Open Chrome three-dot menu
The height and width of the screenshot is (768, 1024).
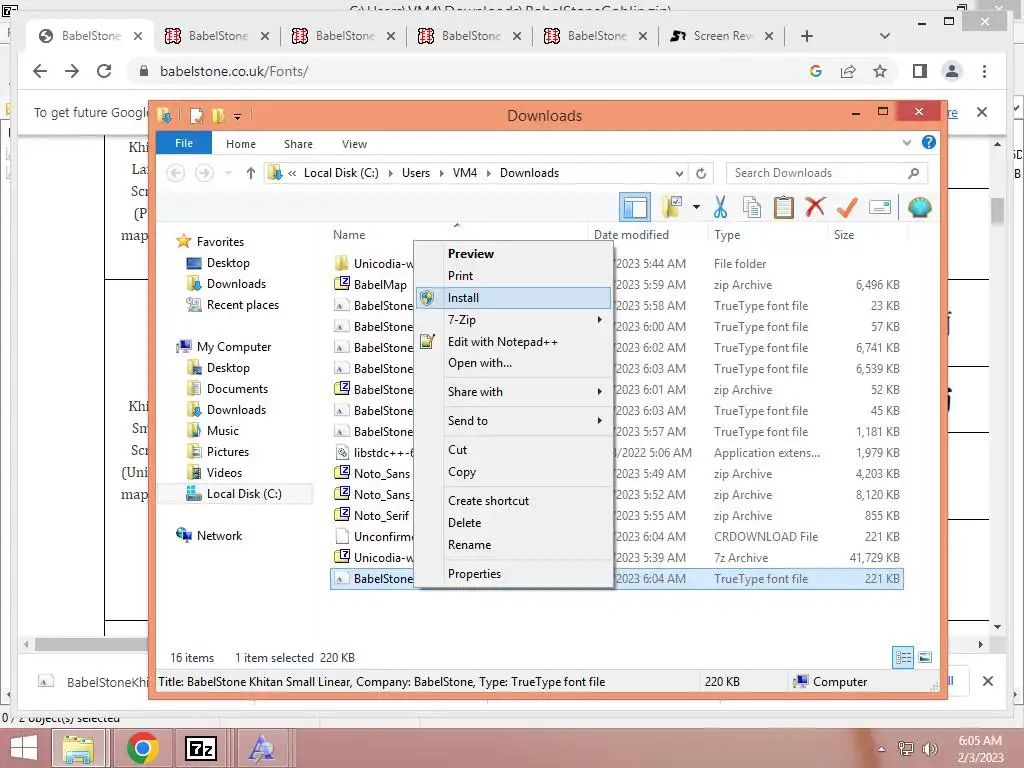[x=984, y=71]
